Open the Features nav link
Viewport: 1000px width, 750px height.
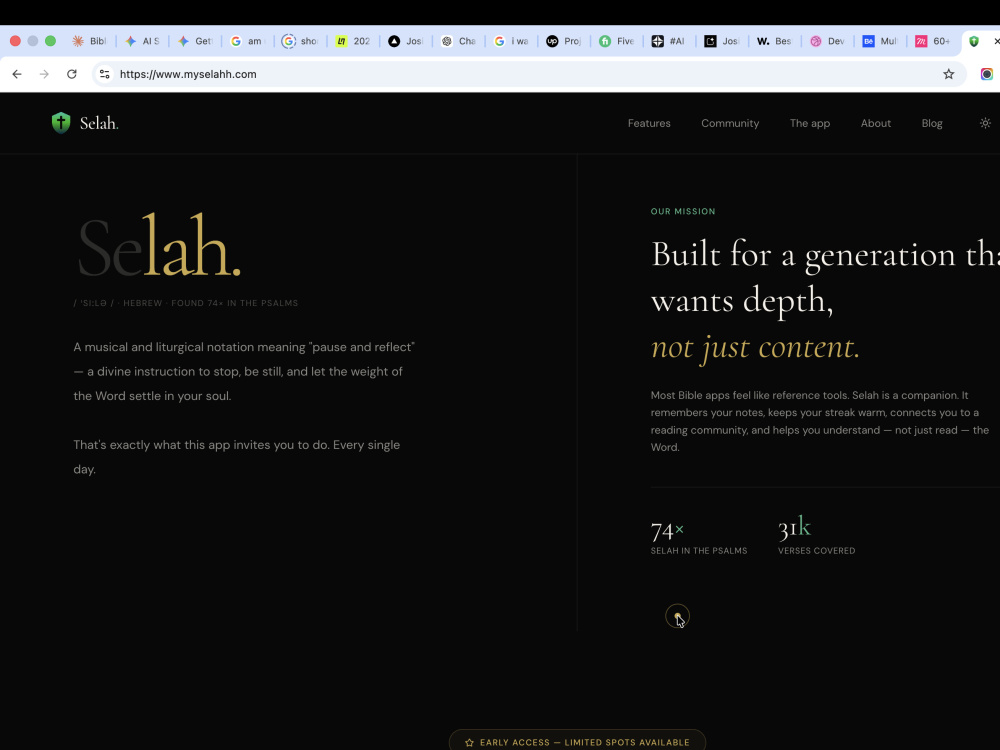[x=649, y=123]
